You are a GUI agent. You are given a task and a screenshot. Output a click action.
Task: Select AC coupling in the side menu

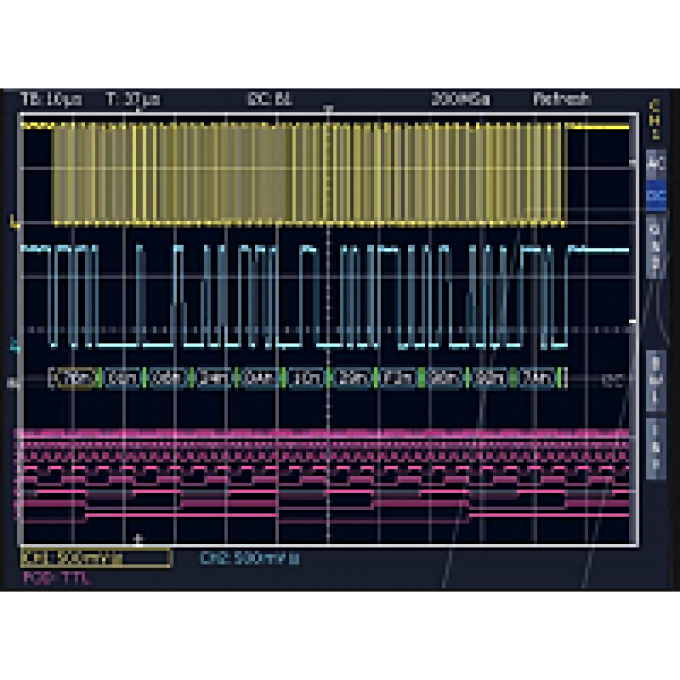tap(656, 162)
